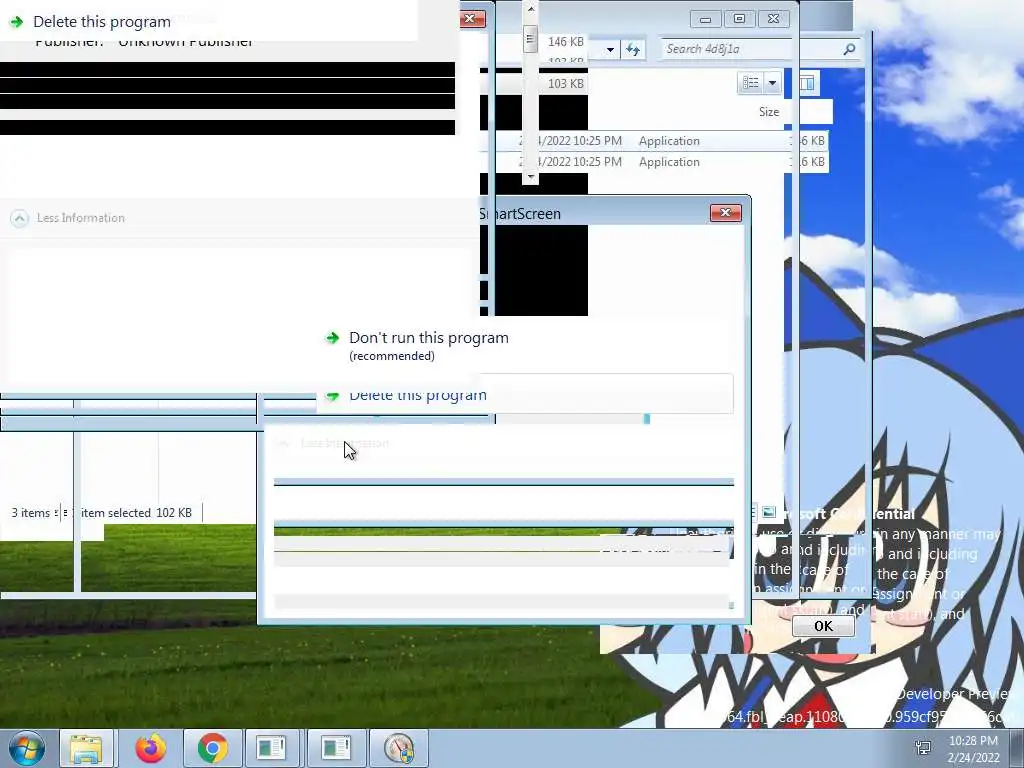Choose the top-left Delete this program option
This screenshot has height=768, width=1024.
pos(102,22)
